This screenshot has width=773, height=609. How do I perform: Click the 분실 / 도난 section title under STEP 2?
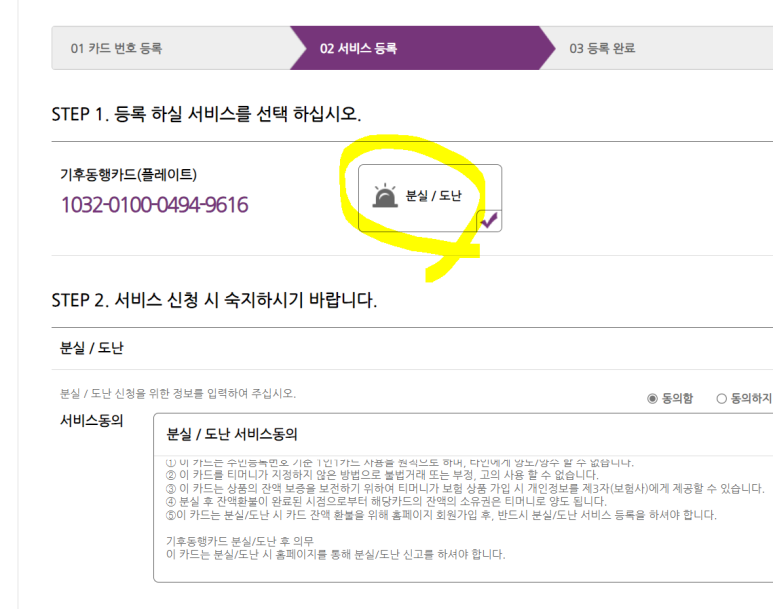[92, 348]
